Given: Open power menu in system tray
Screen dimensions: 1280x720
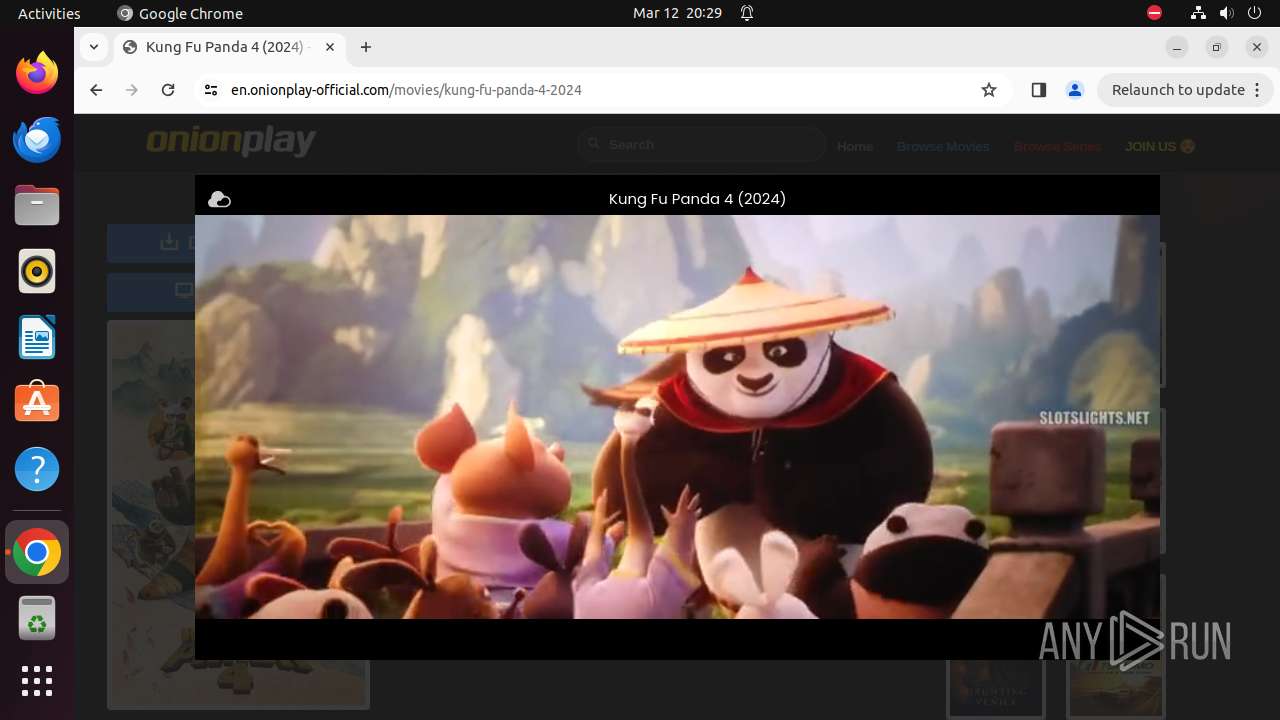Looking at the screenshot, I should point(1254,13).
